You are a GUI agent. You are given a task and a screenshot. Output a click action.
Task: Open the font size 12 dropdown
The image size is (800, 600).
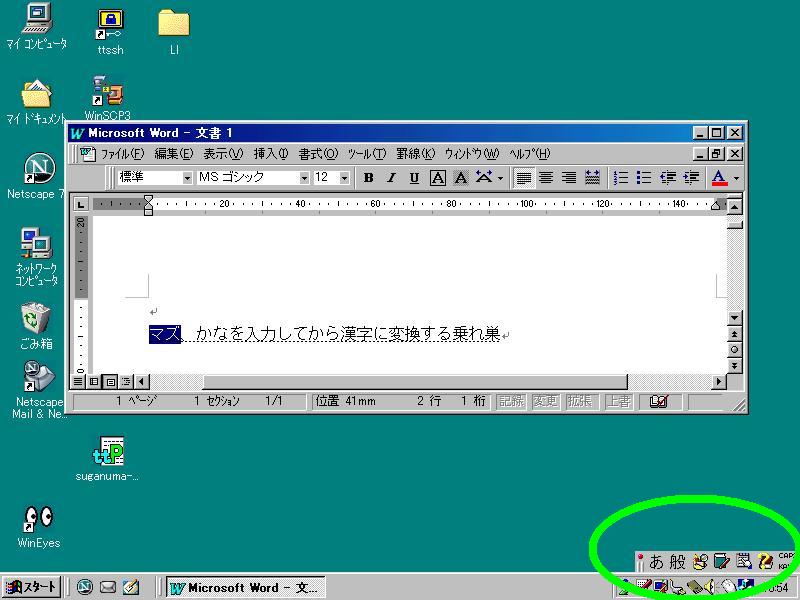coord(344,178)
